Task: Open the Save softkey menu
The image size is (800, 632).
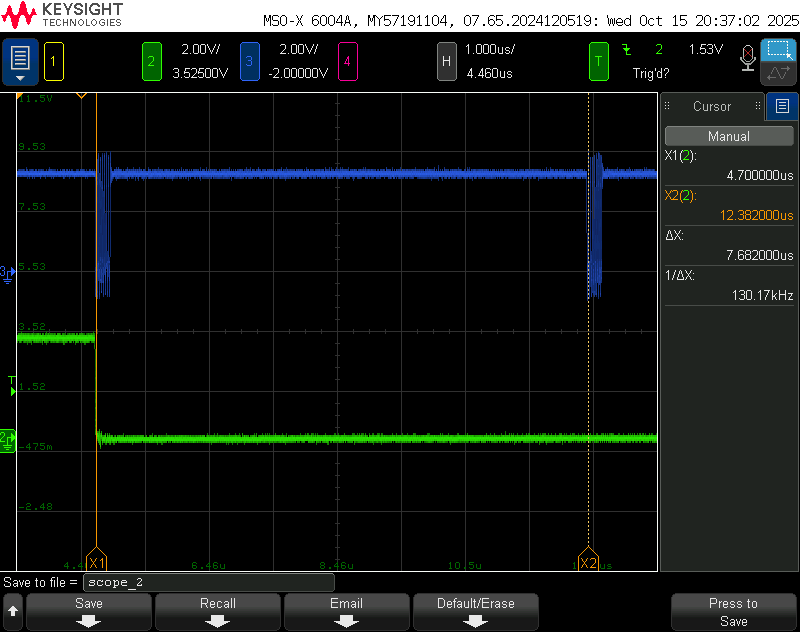Action: [89, 612]
